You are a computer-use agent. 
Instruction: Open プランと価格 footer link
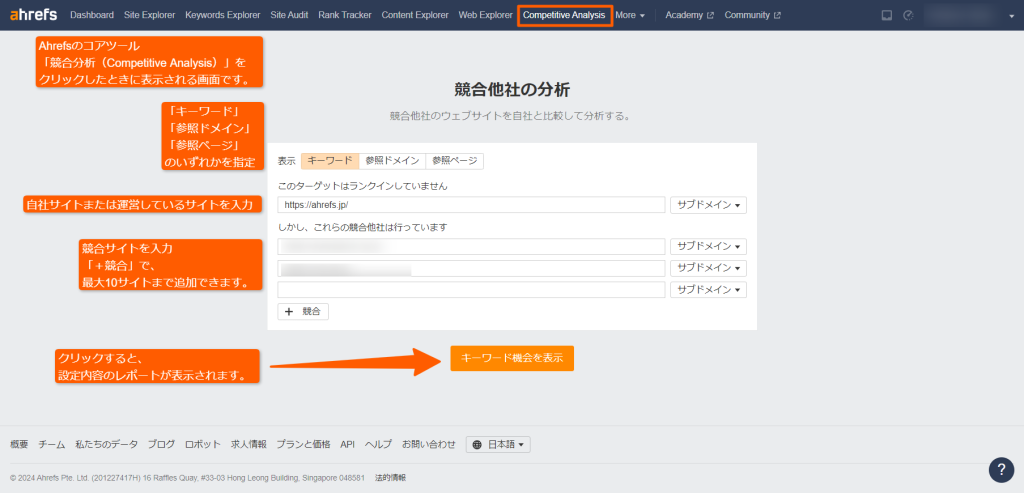point(303,444)
